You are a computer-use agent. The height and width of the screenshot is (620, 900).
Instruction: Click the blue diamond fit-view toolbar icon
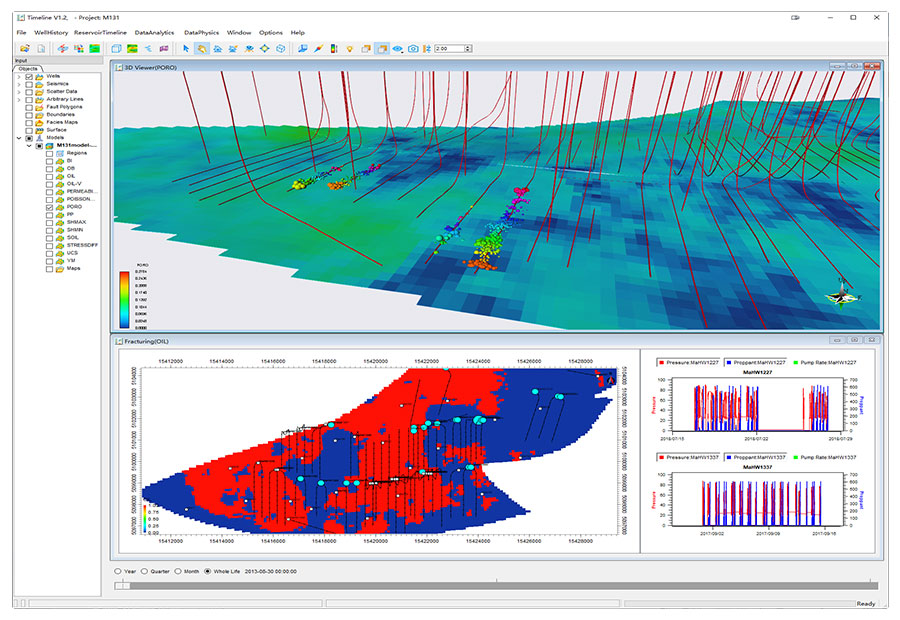pos(265,49)
